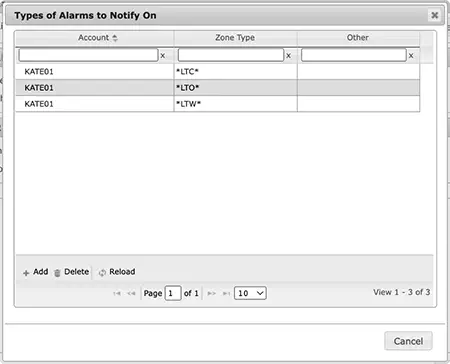The width and height of the screenshot is (450, 364).
Task: Click the *LTW* zone type cell
Action: click(x=235, y=104)
